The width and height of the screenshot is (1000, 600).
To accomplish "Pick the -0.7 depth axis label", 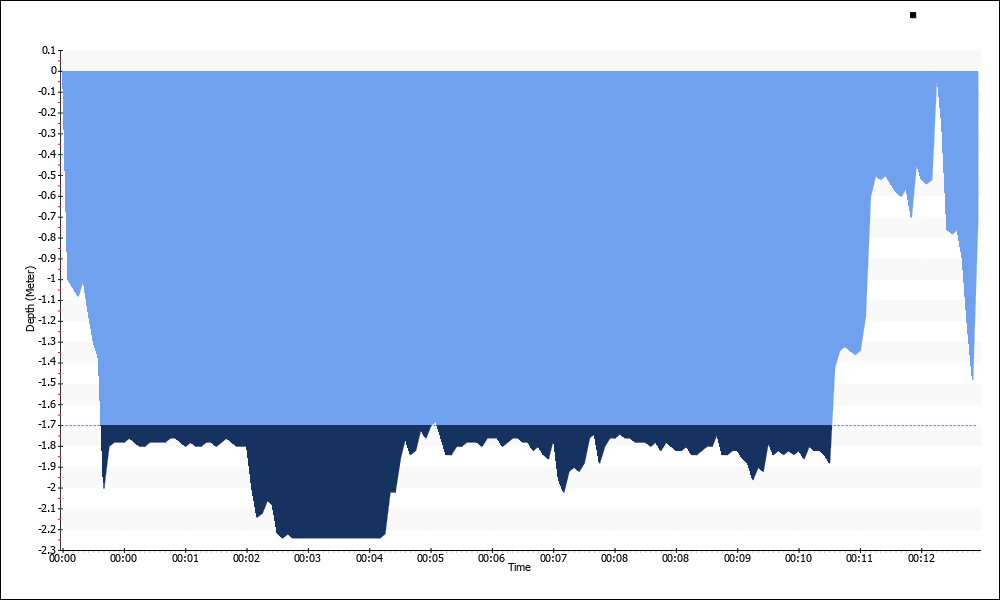I will click(47, 217).
